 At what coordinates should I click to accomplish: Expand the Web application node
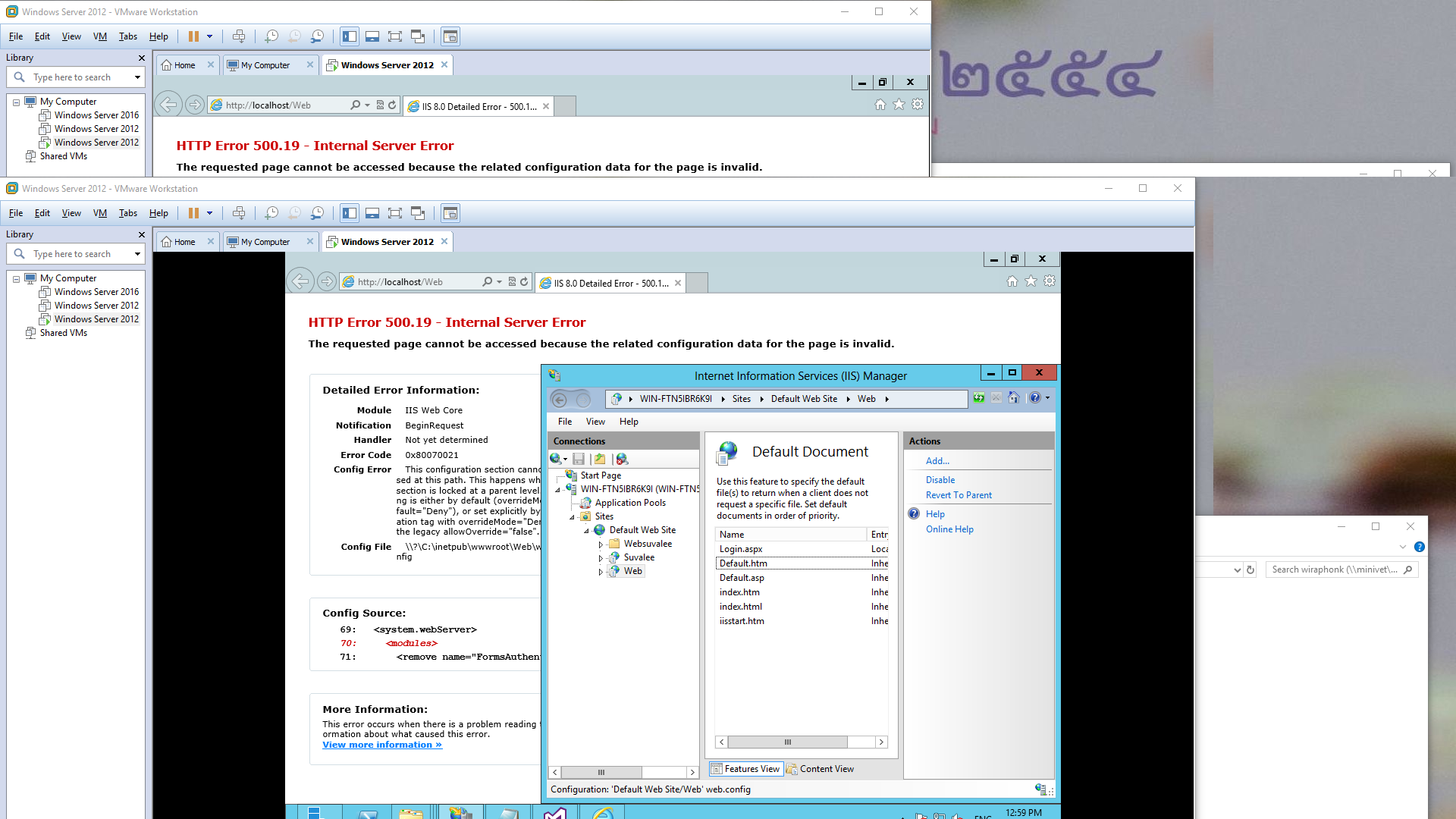[601, 572]
